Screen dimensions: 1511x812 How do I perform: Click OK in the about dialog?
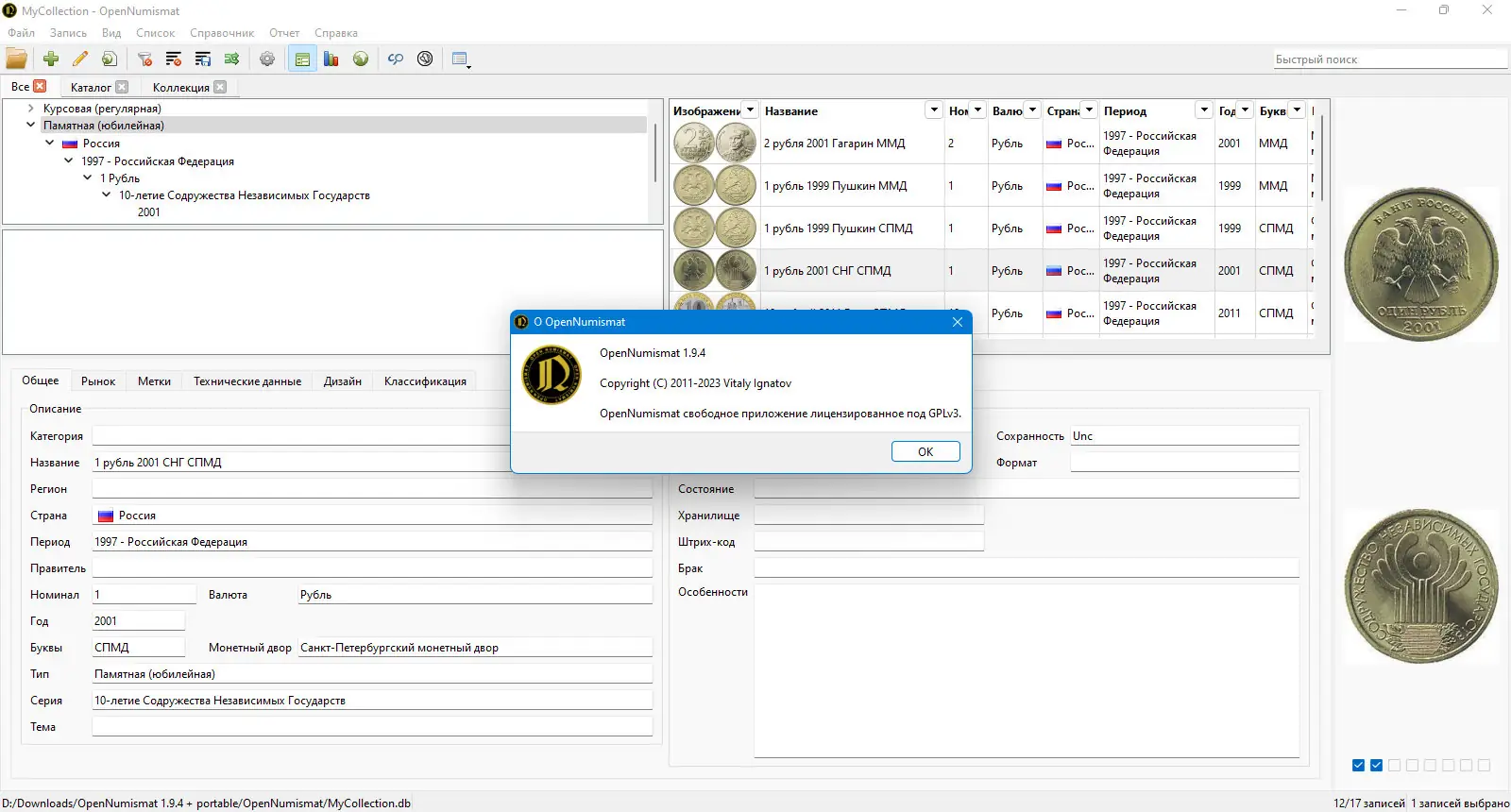pyautogui.click(x=925, y=452)
